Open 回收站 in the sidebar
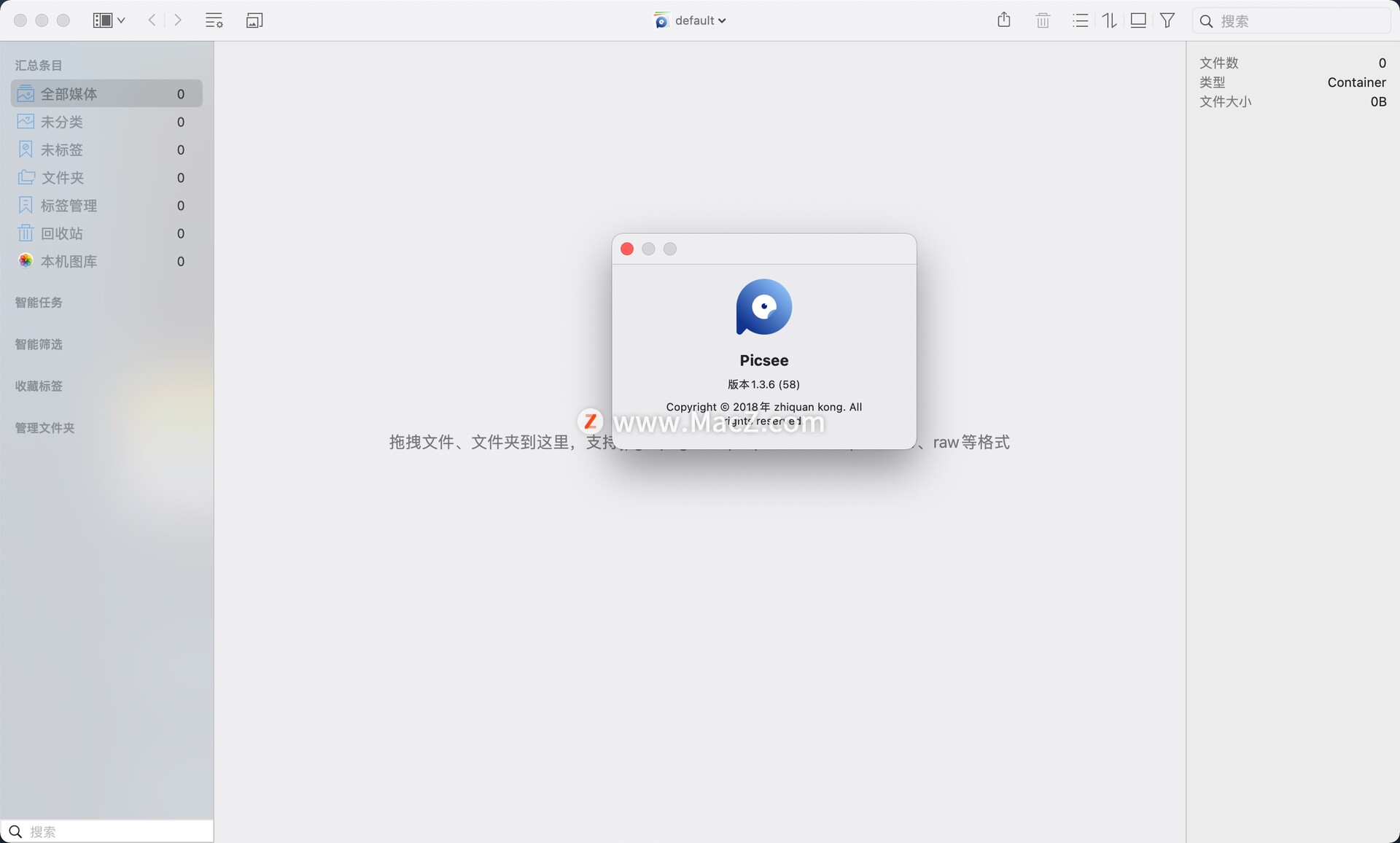 106,233
